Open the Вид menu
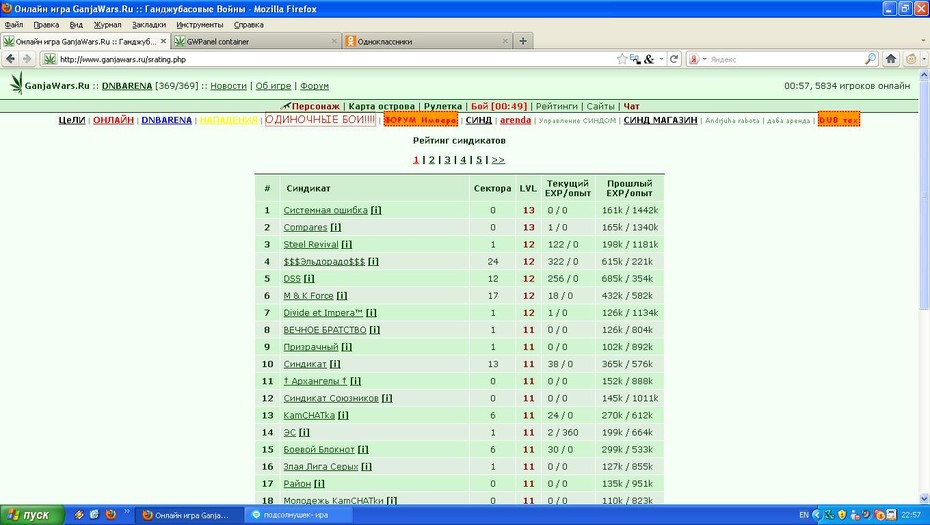 (76, 25)
